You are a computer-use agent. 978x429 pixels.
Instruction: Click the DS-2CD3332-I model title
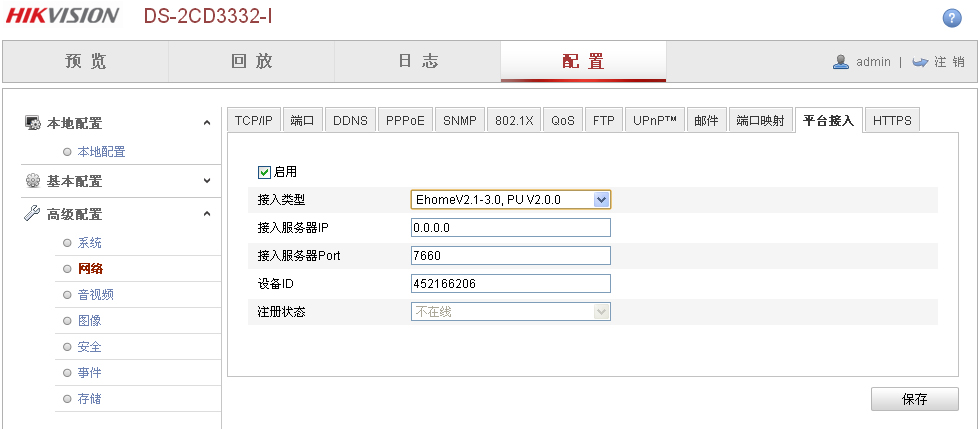coord(208,16)
